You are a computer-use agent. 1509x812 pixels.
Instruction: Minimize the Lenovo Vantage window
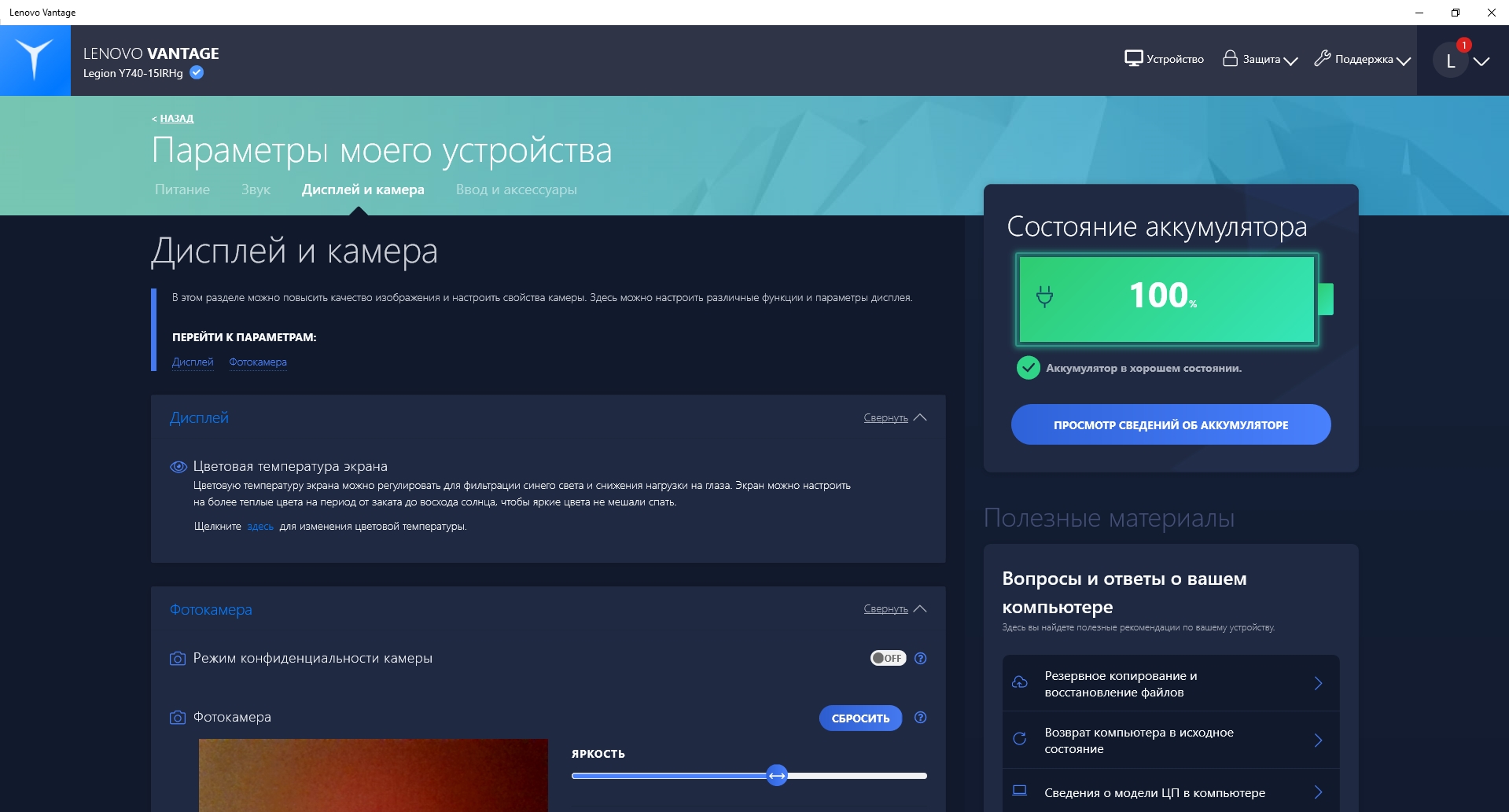point(1419,13)
